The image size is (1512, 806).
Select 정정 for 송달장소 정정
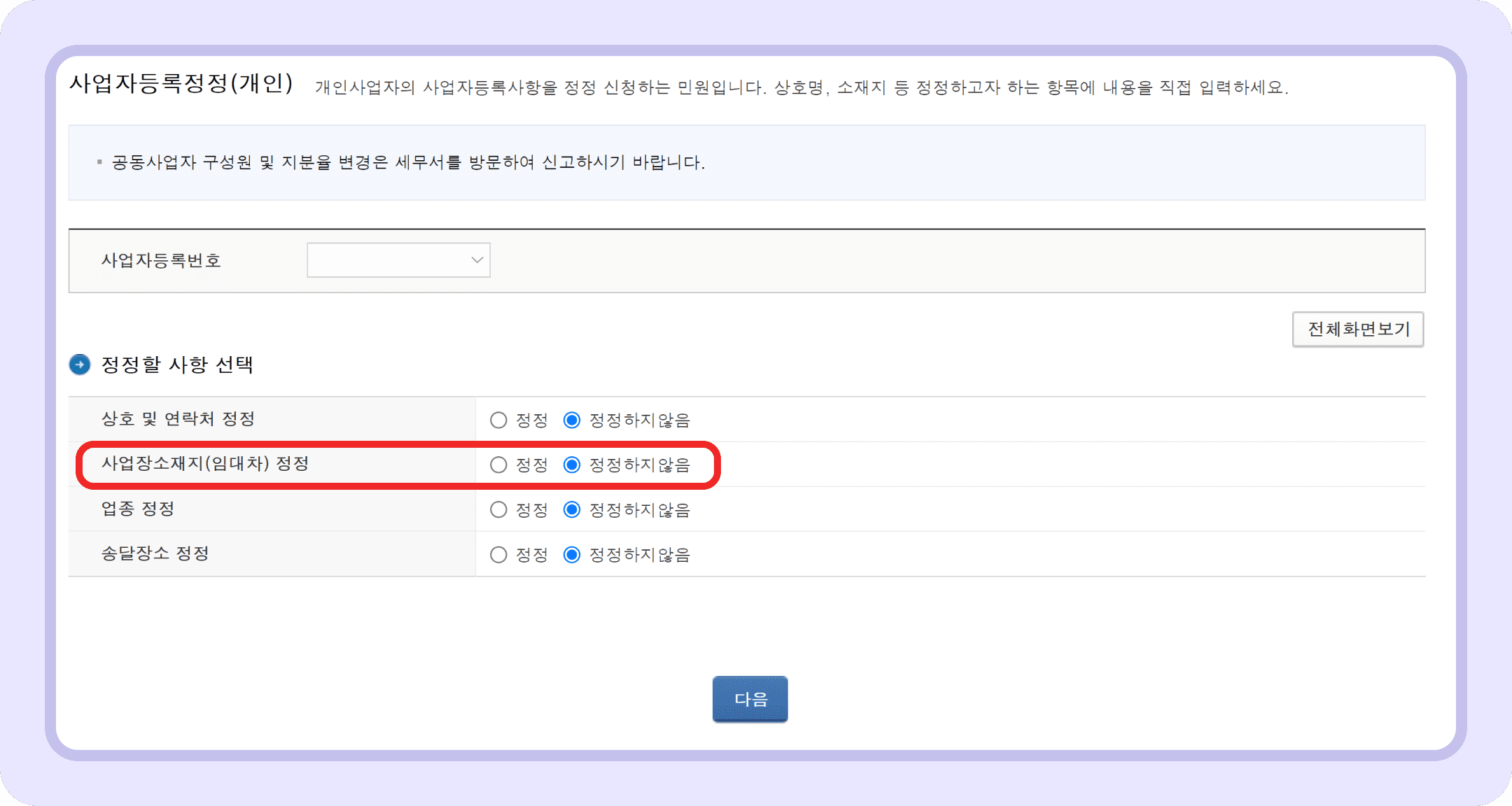click(498, 555)
